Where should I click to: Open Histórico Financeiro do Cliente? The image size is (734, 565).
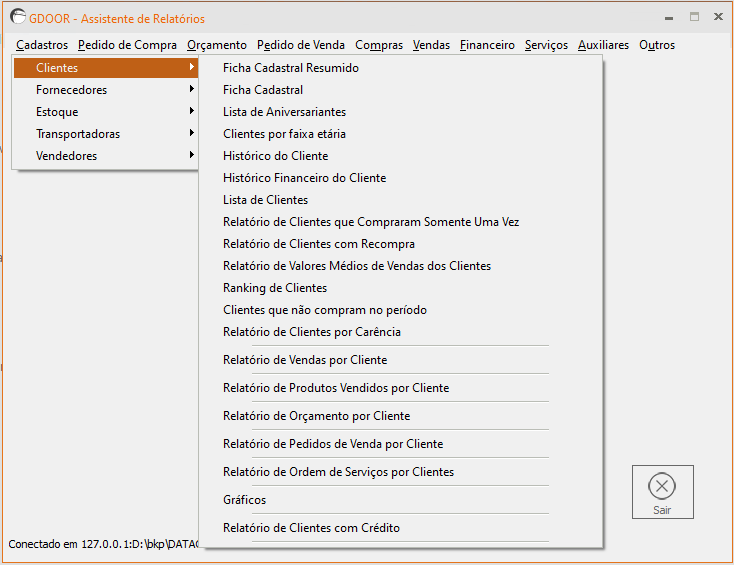(x=304, y=178)
